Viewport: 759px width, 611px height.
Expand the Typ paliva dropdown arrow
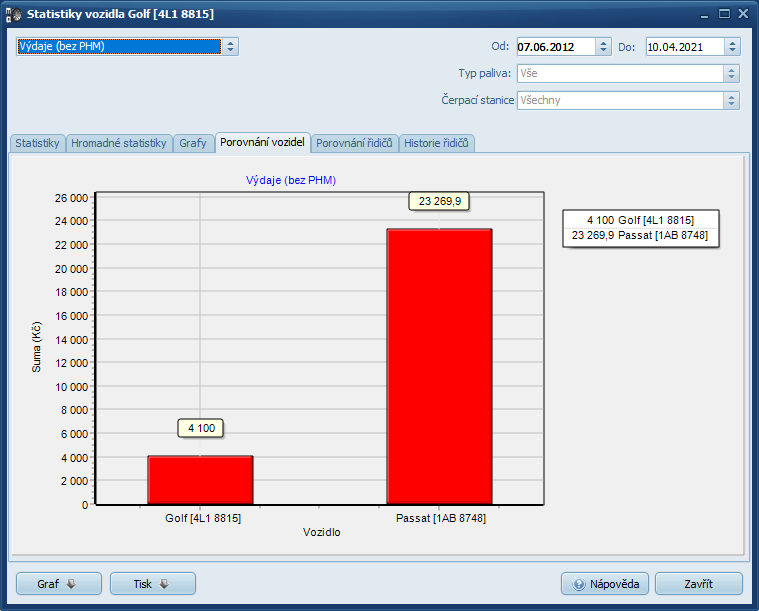click(x=731, y=74)
